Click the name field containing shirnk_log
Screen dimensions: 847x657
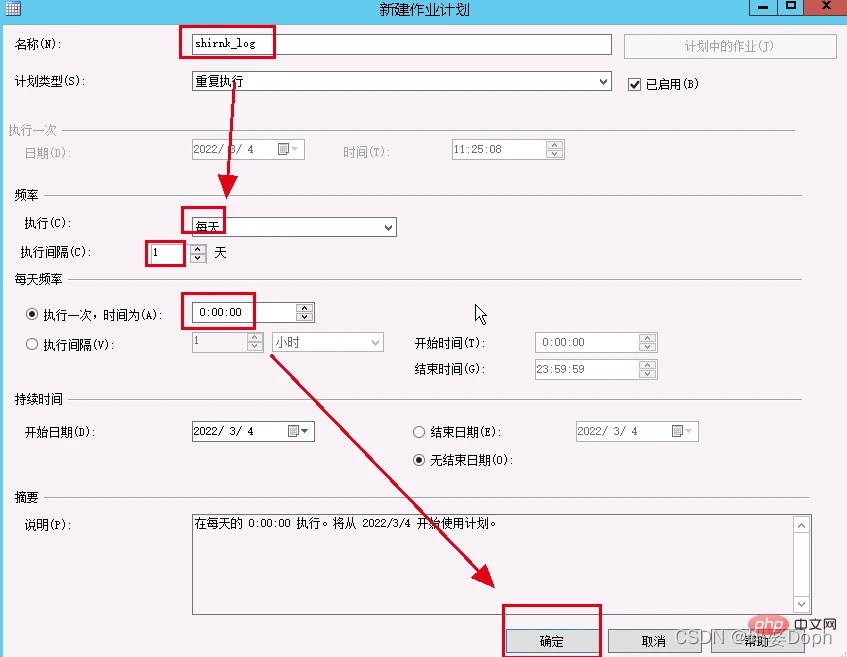click(401, 44)
